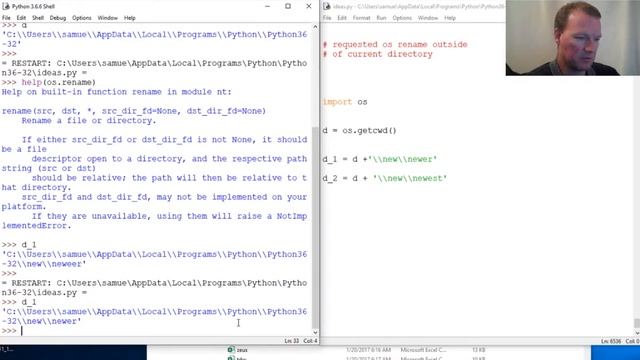
Task: Click 'Col: 4' in shell status bar
Action: 310,341
